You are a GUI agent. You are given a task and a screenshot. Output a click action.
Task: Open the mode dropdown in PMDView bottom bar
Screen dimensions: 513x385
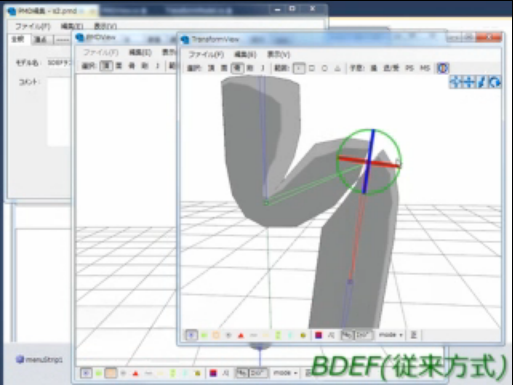[x=285, y=373]
